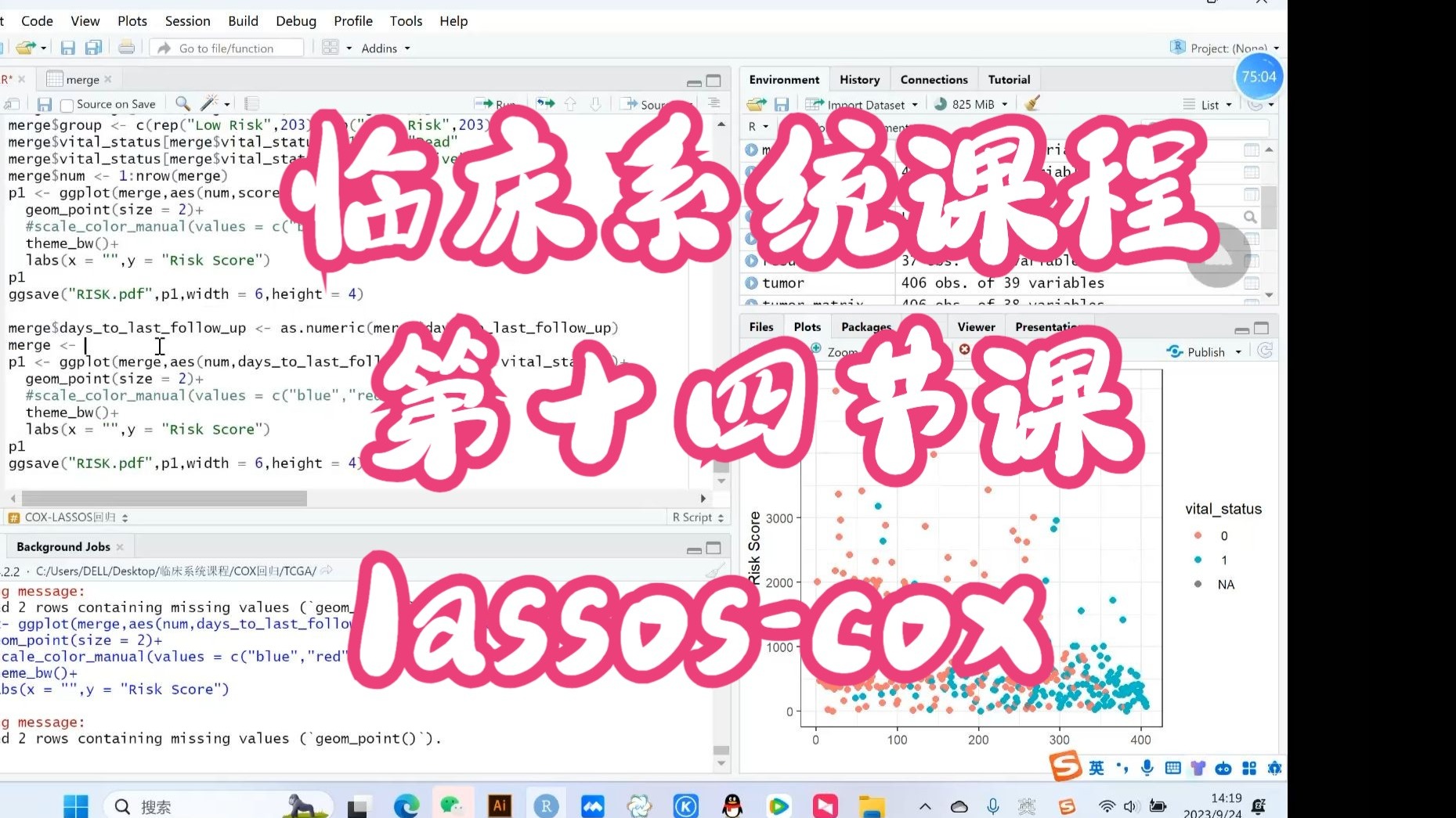
Task: Open Find/Replace with the magnifier icon
Action: (x=182, y=103)
